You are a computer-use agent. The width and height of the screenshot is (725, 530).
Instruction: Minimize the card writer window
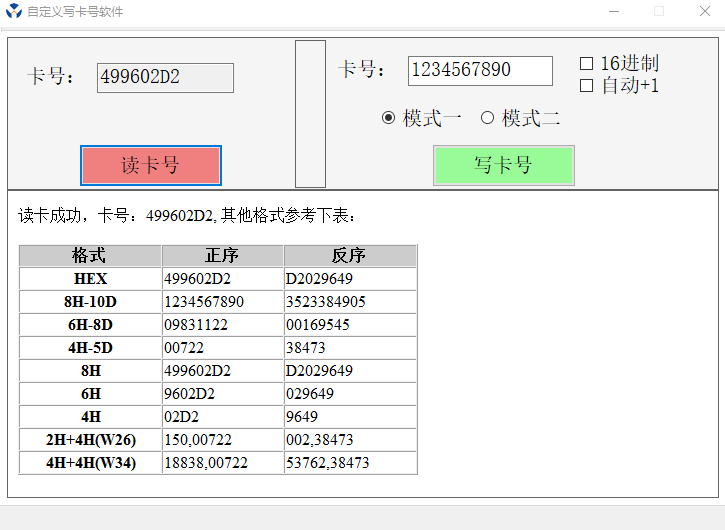coord(612,12)
